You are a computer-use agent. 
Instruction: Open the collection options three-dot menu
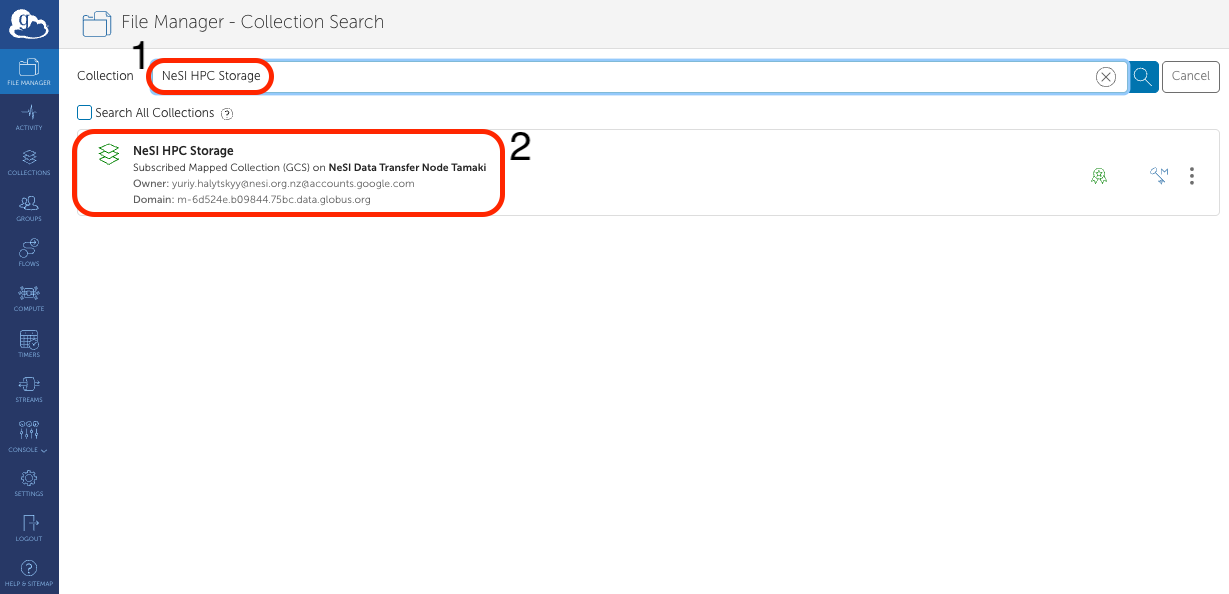[1191, 176]
